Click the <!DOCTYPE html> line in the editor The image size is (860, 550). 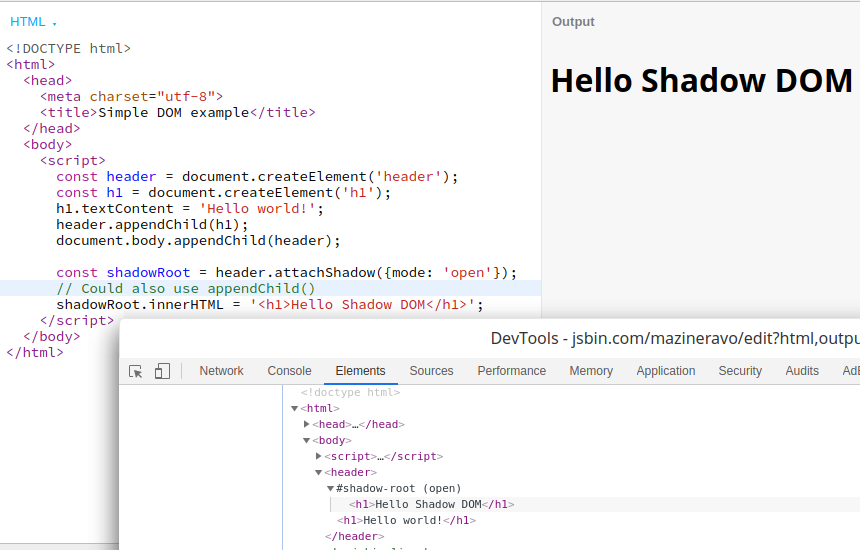tap(69, 48)
